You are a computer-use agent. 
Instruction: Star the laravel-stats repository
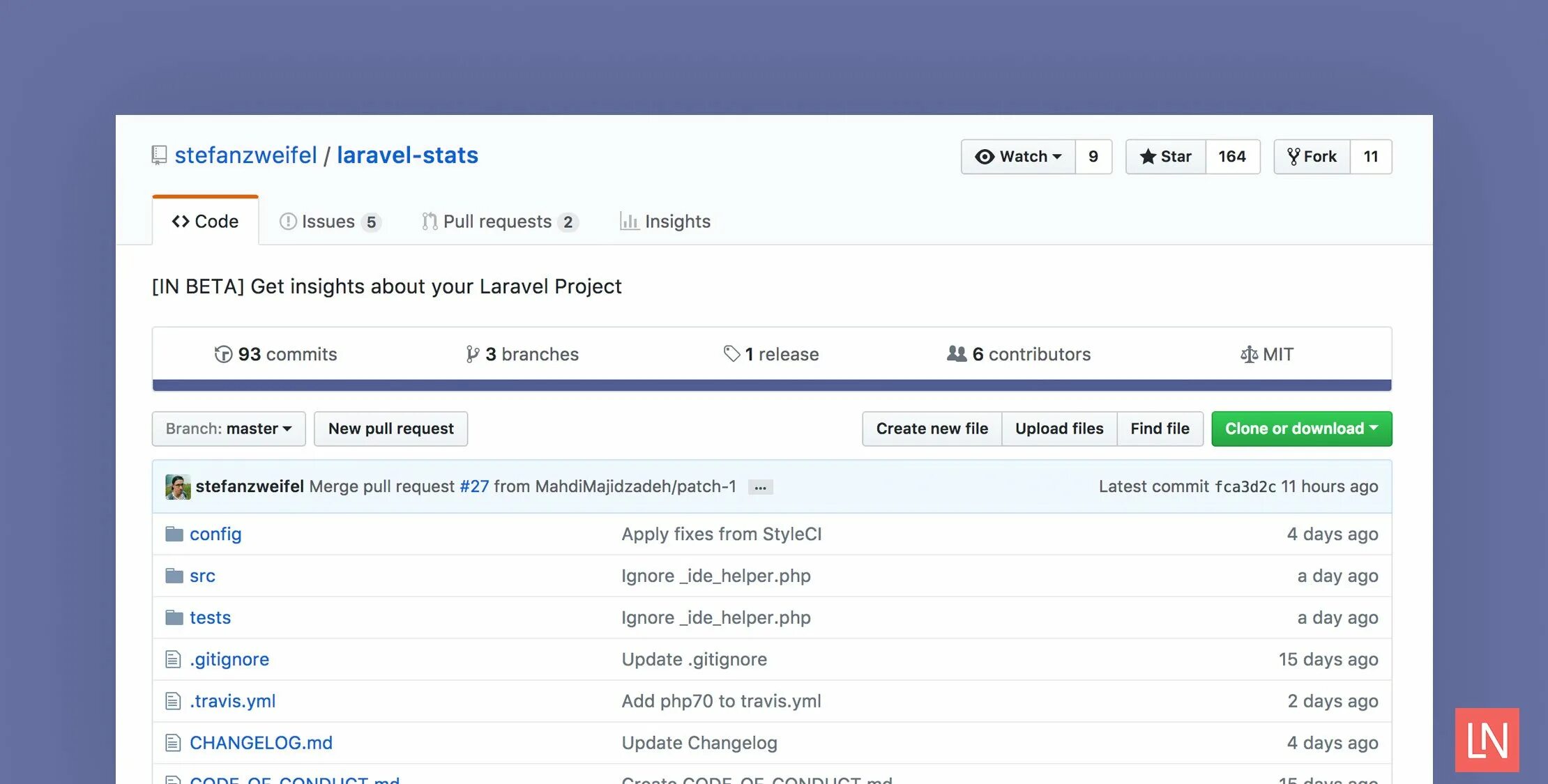coord(1166,157)
